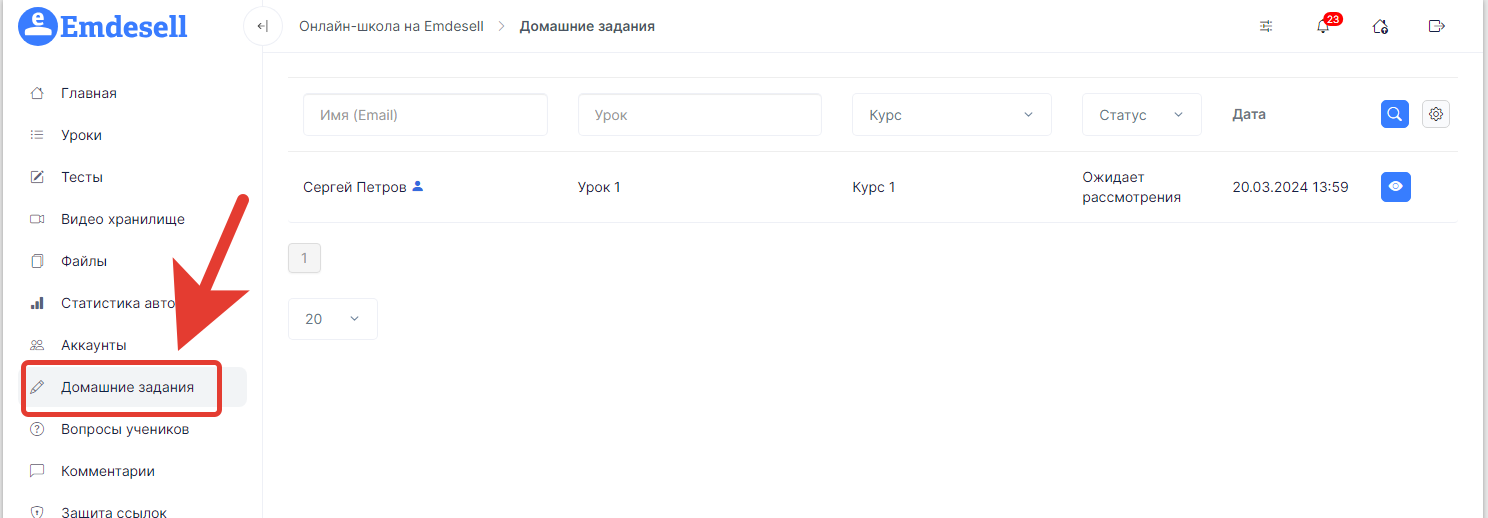
Task: Focus the Имя (Email) search field
Action: tap(425, 115)
